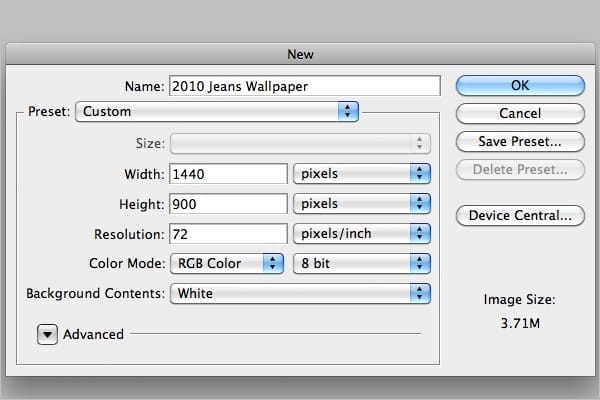Expand the Advanced options triangle
The image size is (600, 400).
(47, 335)
